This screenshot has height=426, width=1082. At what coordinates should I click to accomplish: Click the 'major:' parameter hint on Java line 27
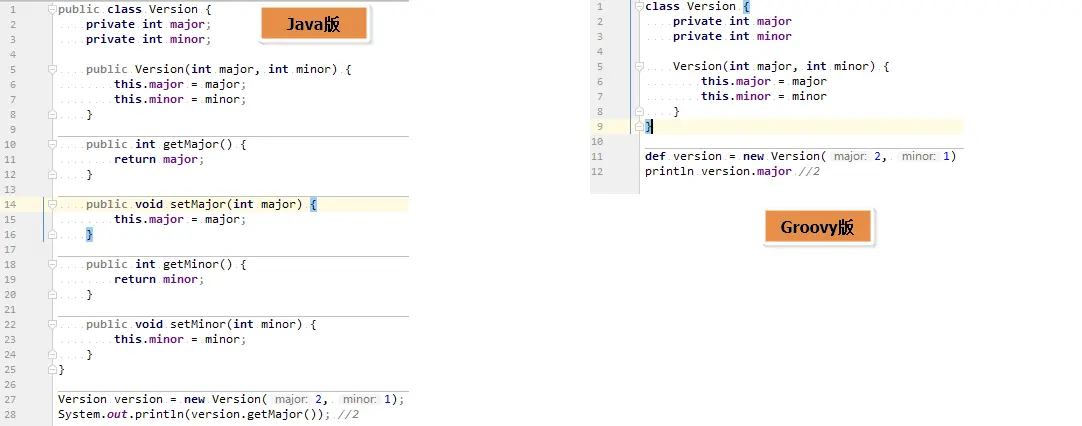click(x=293, y=400)
